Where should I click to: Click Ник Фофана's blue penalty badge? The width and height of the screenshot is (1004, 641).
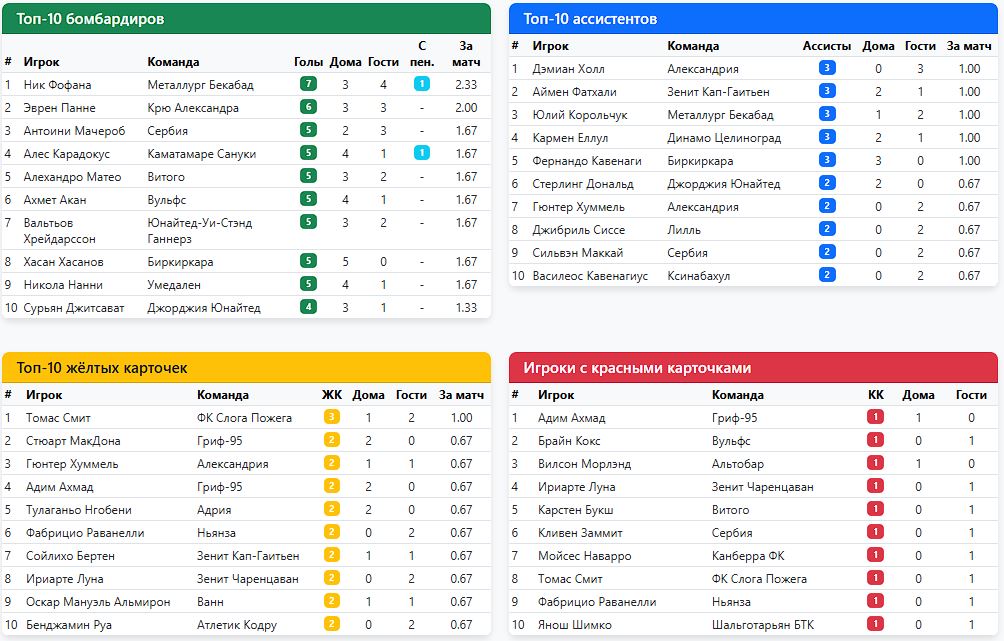tap(422, 84)
